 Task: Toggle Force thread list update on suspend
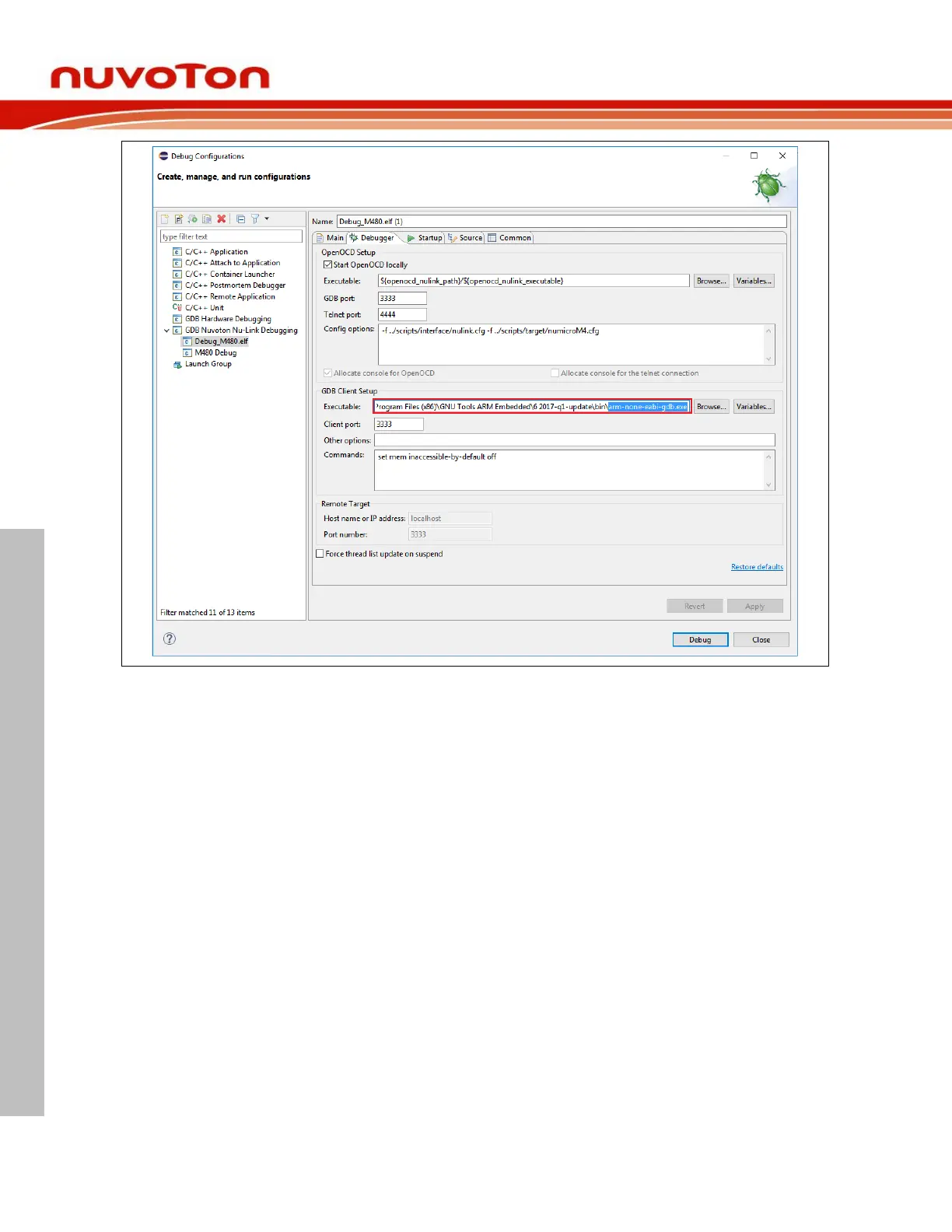[x=320, y=554]
